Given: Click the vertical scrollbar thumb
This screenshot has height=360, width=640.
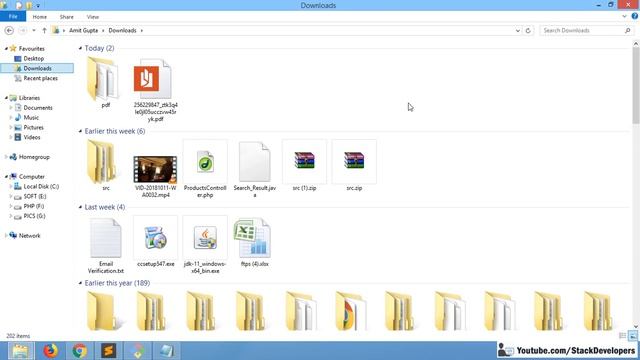Looking at the screenshot, I should point(636,85).
